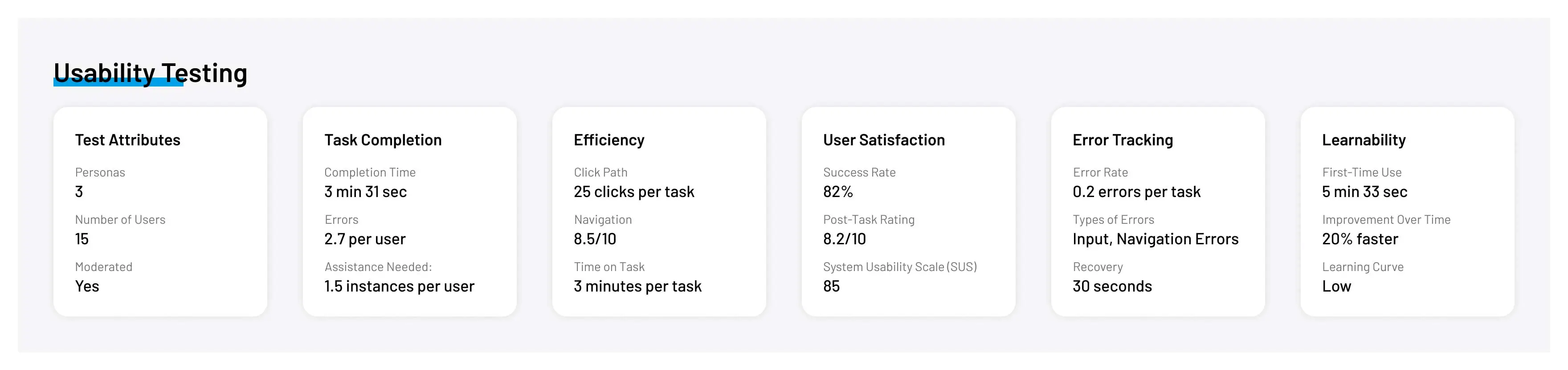Screen dimensions: 1568x370
Task: Click the System Usability Scale (SUS) label
Action: [900, 267]
